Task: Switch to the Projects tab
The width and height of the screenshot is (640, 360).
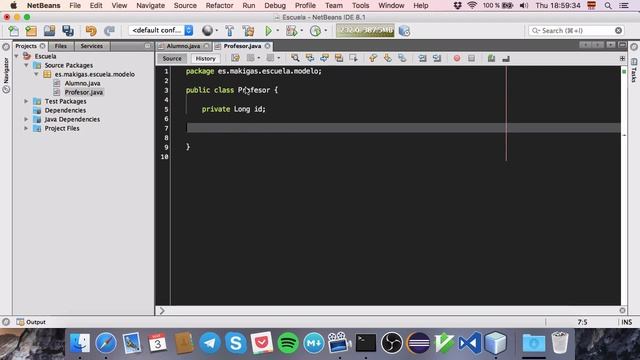Action: pos(26,46)
